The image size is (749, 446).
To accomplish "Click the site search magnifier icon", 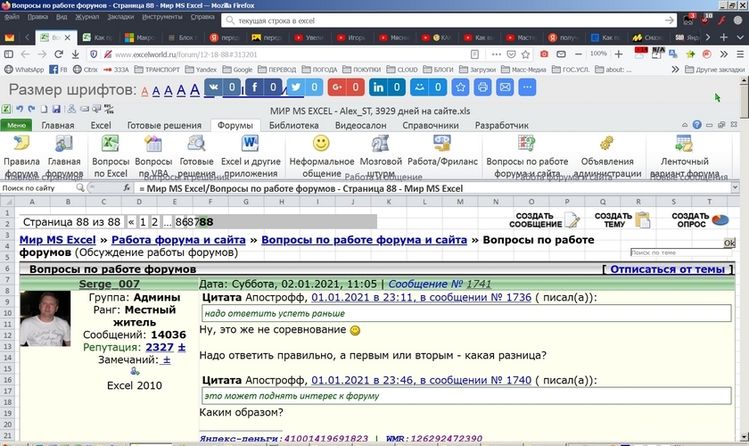I will click(80, 188).
